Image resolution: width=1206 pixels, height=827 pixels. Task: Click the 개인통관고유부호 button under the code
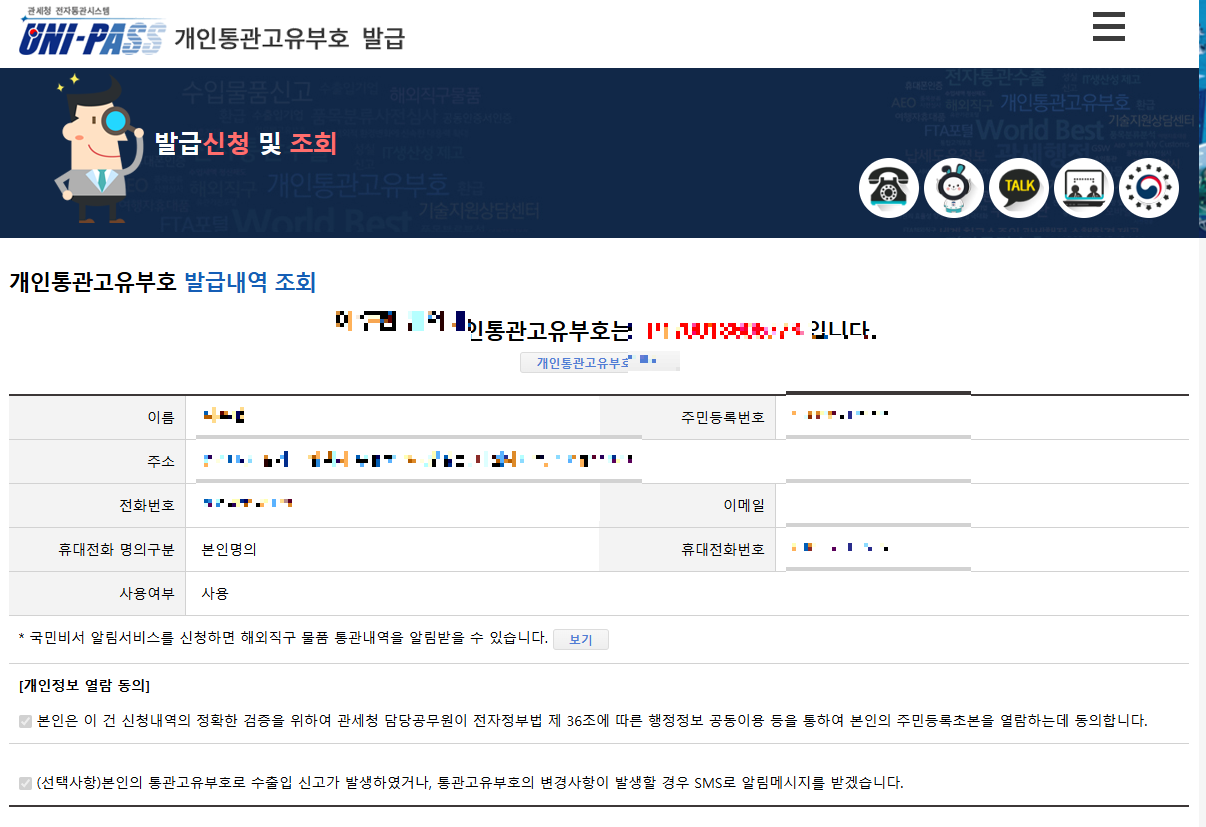pos(599,362)
